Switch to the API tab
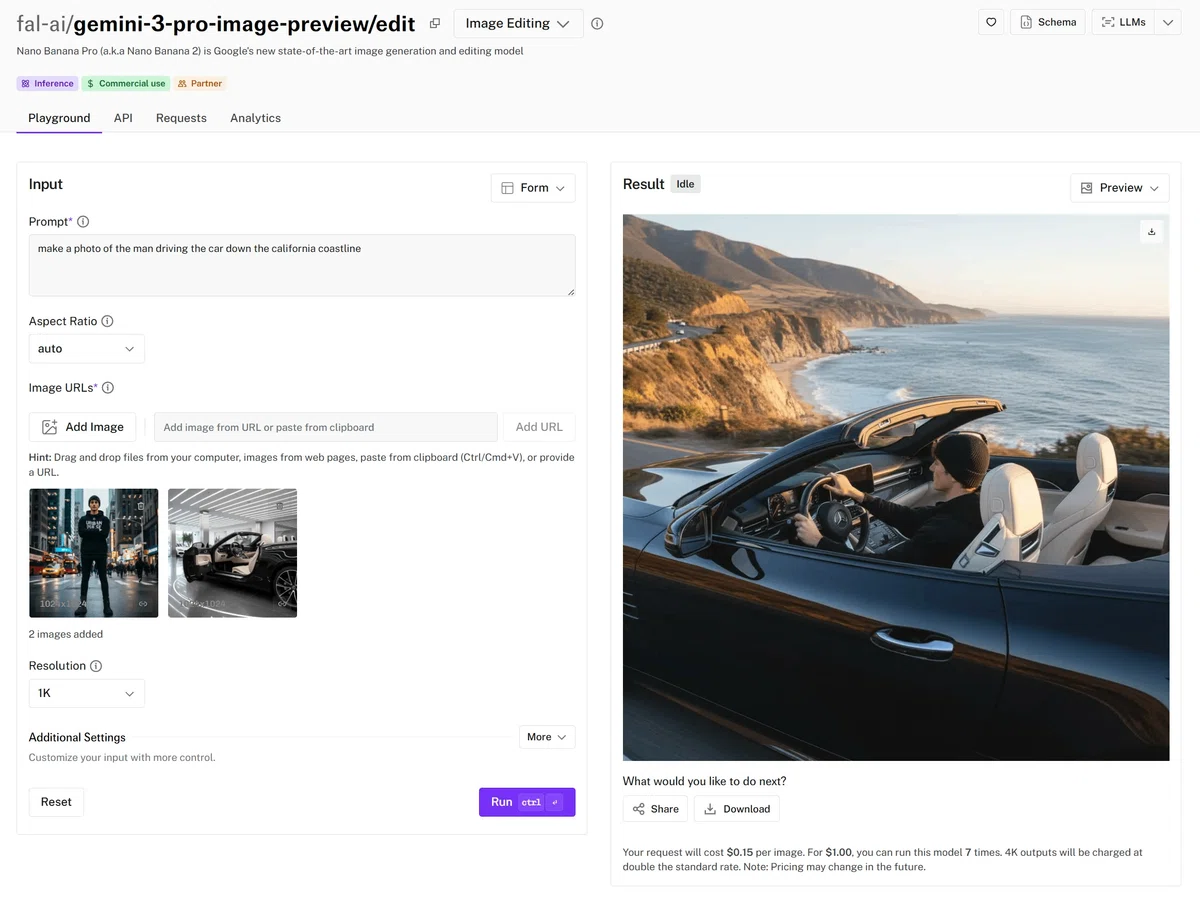This screenshot has height=901, width=1200. point(123,118)
